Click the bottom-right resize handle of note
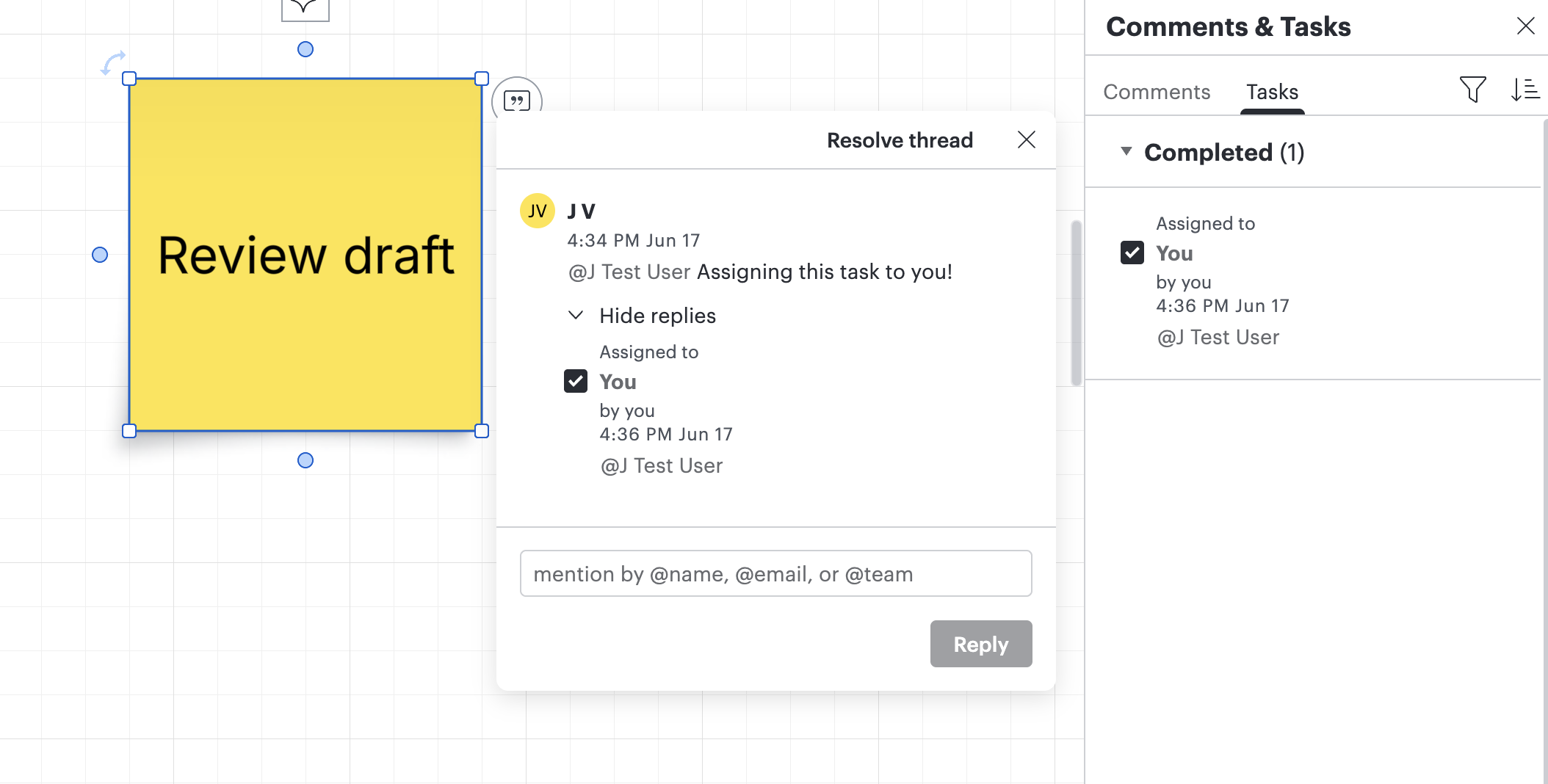 tap(482, 431)
